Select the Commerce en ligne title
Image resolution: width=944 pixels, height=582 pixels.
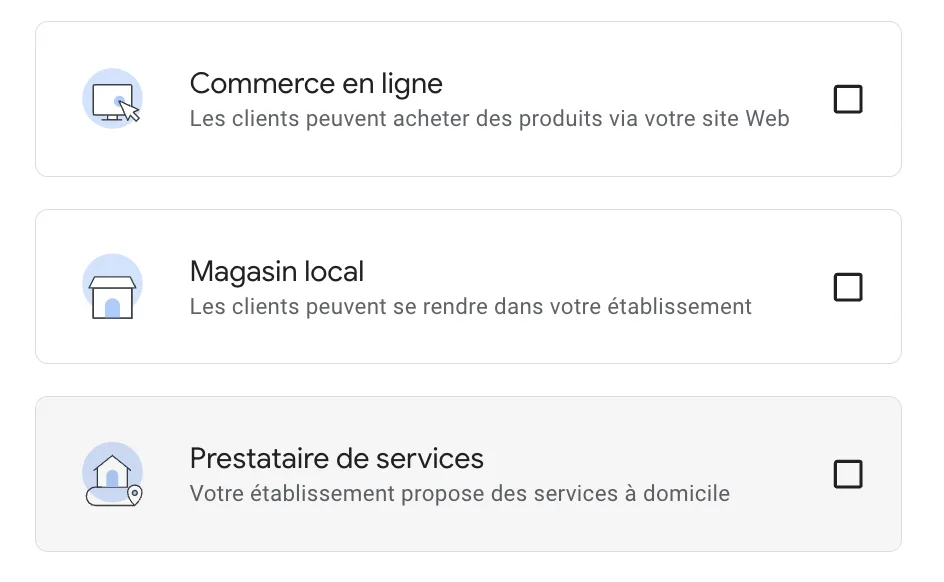click(x=316, y=83)
